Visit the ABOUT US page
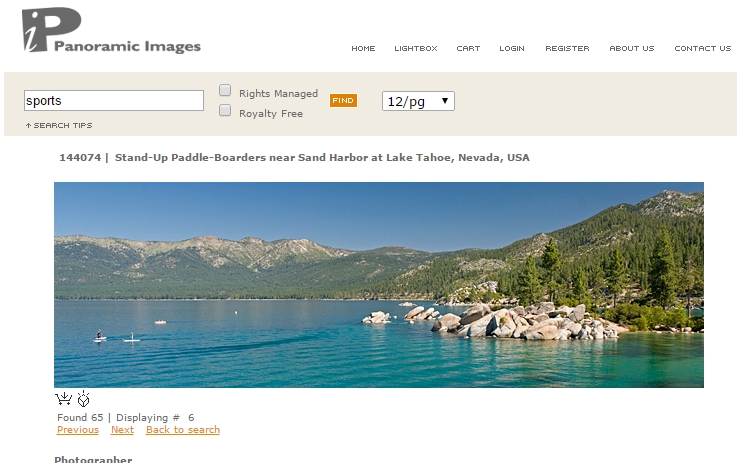 click(632, 48)
